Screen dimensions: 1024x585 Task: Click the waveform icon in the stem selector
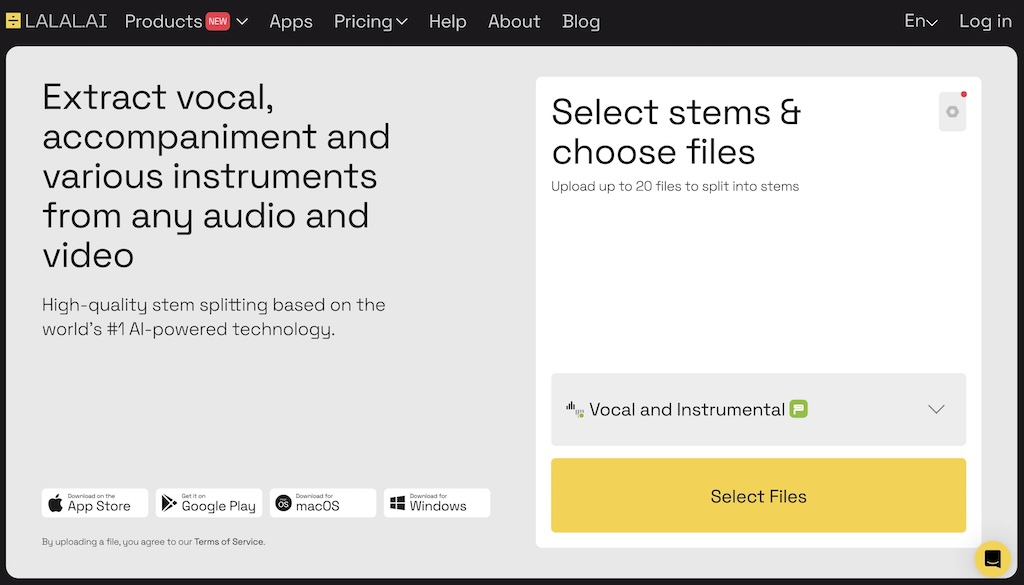pyautogui.click(x=574, y=409)
